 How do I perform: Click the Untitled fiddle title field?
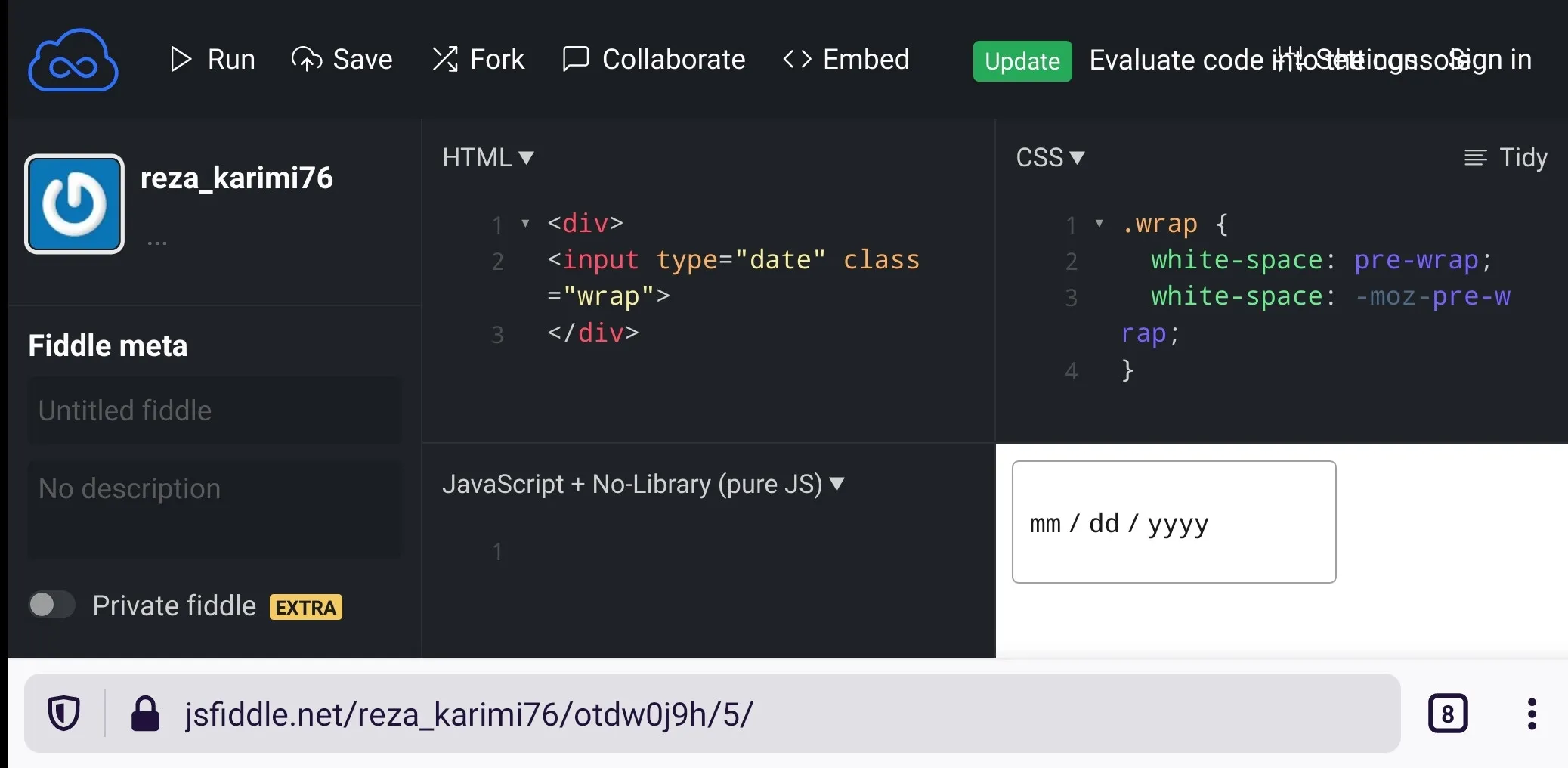[x=215, y=410]
